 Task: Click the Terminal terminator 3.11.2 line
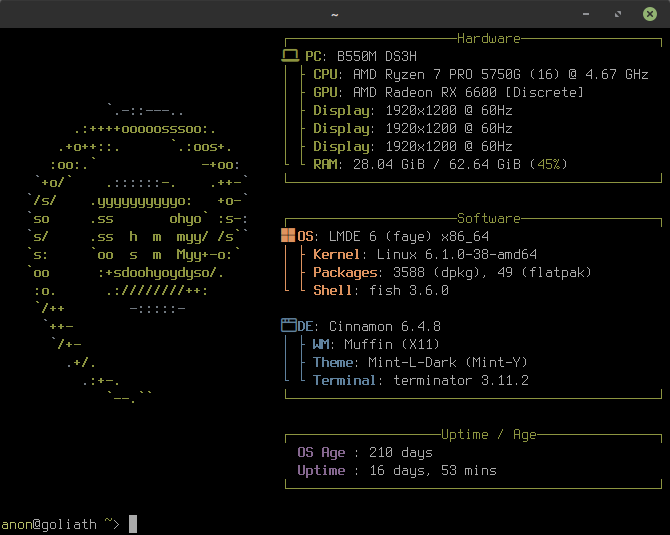tap(420, 380)
